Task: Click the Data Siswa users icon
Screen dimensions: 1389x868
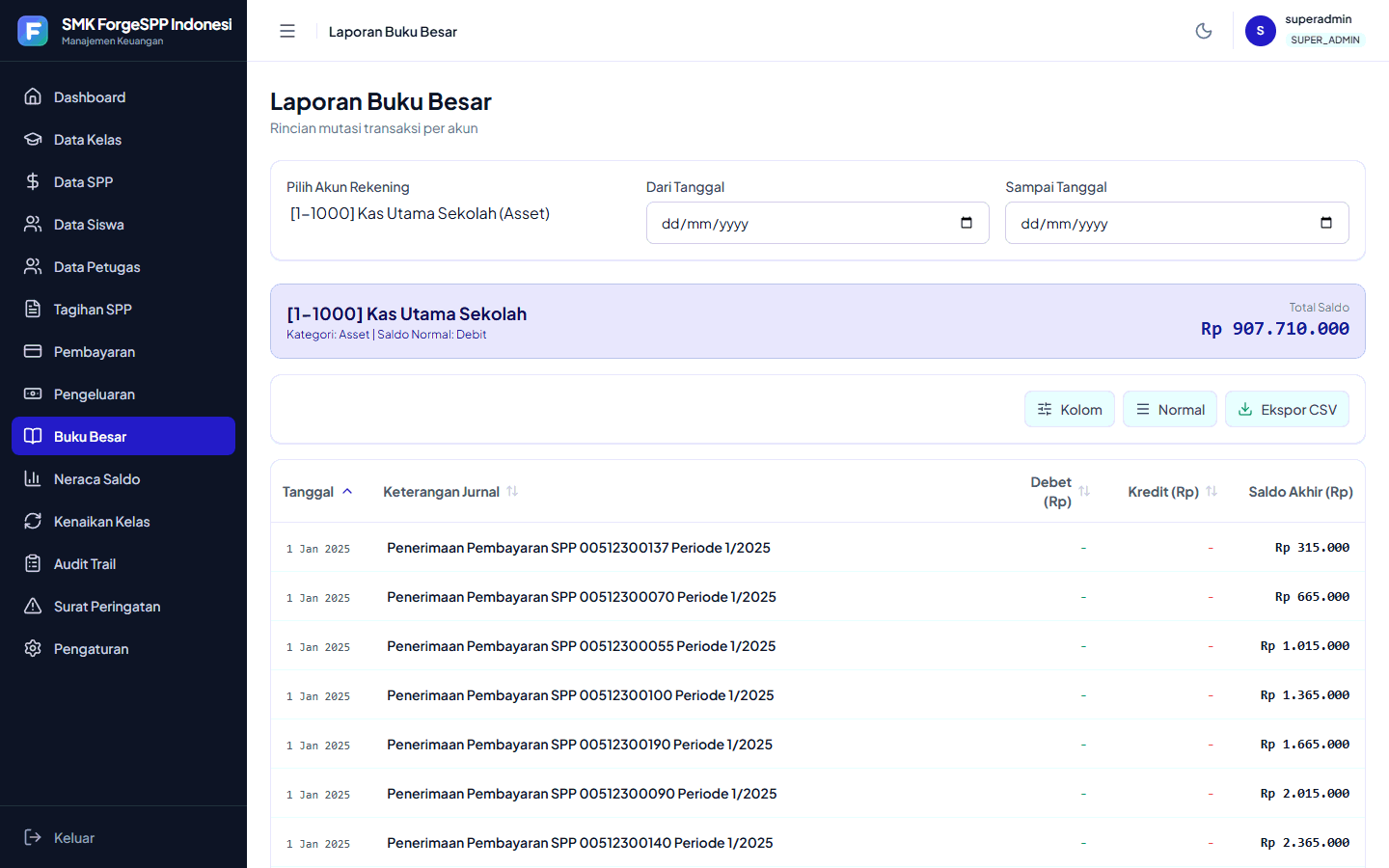Action: point(33,224)
